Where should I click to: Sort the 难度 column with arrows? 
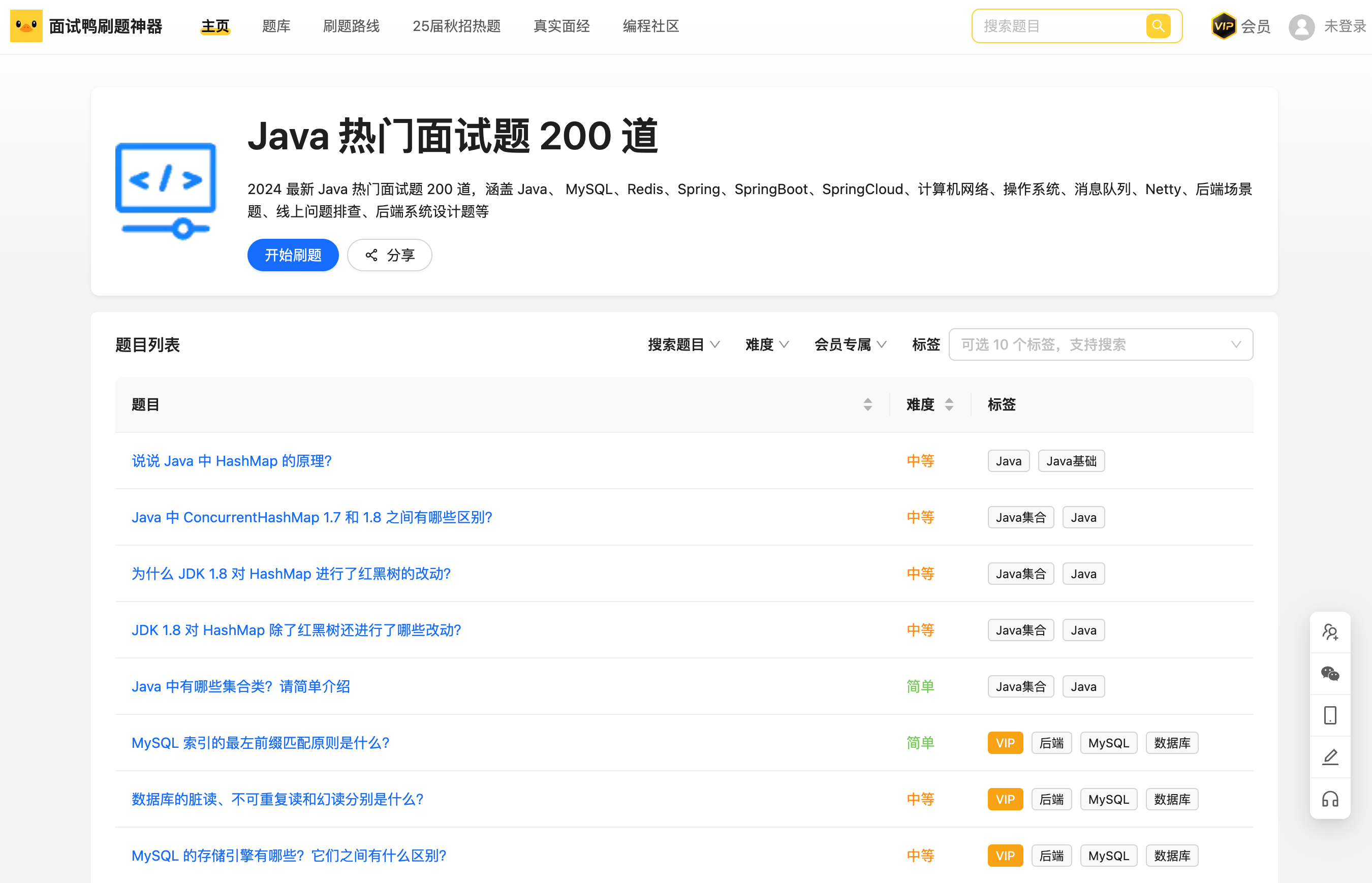949,404
